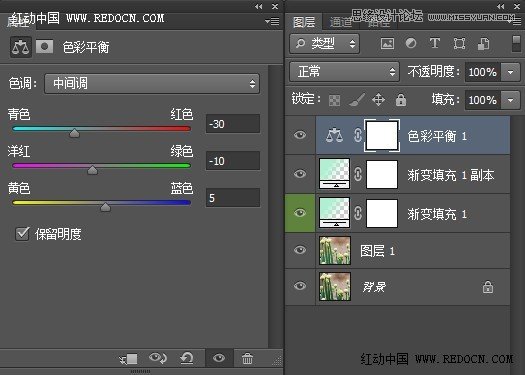525x375 pixels.
Task: Switch to the 通道 tab
Action: coord(340,22)
